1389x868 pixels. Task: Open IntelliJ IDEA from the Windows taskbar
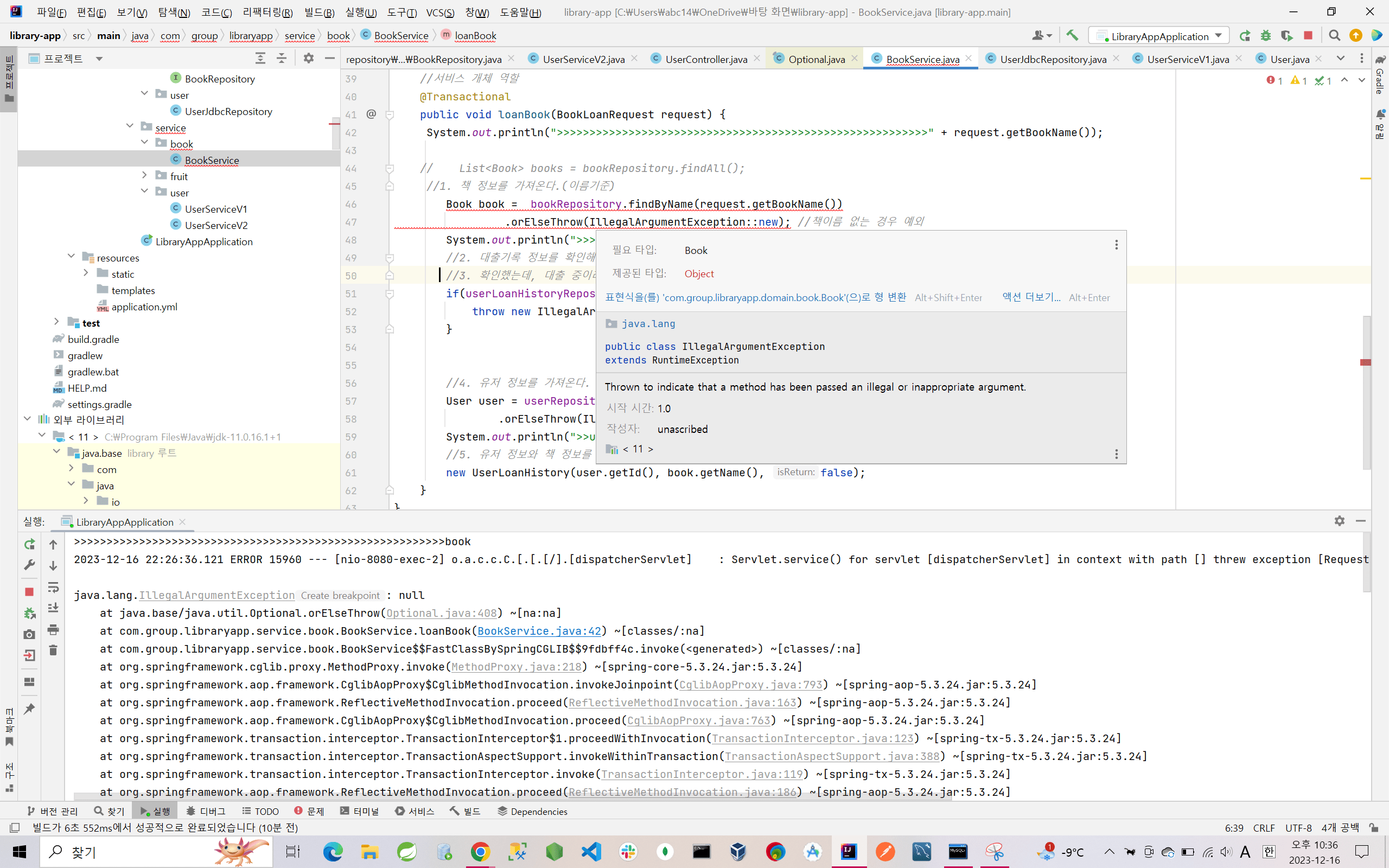pyautogui.click(x=849, y=851)
